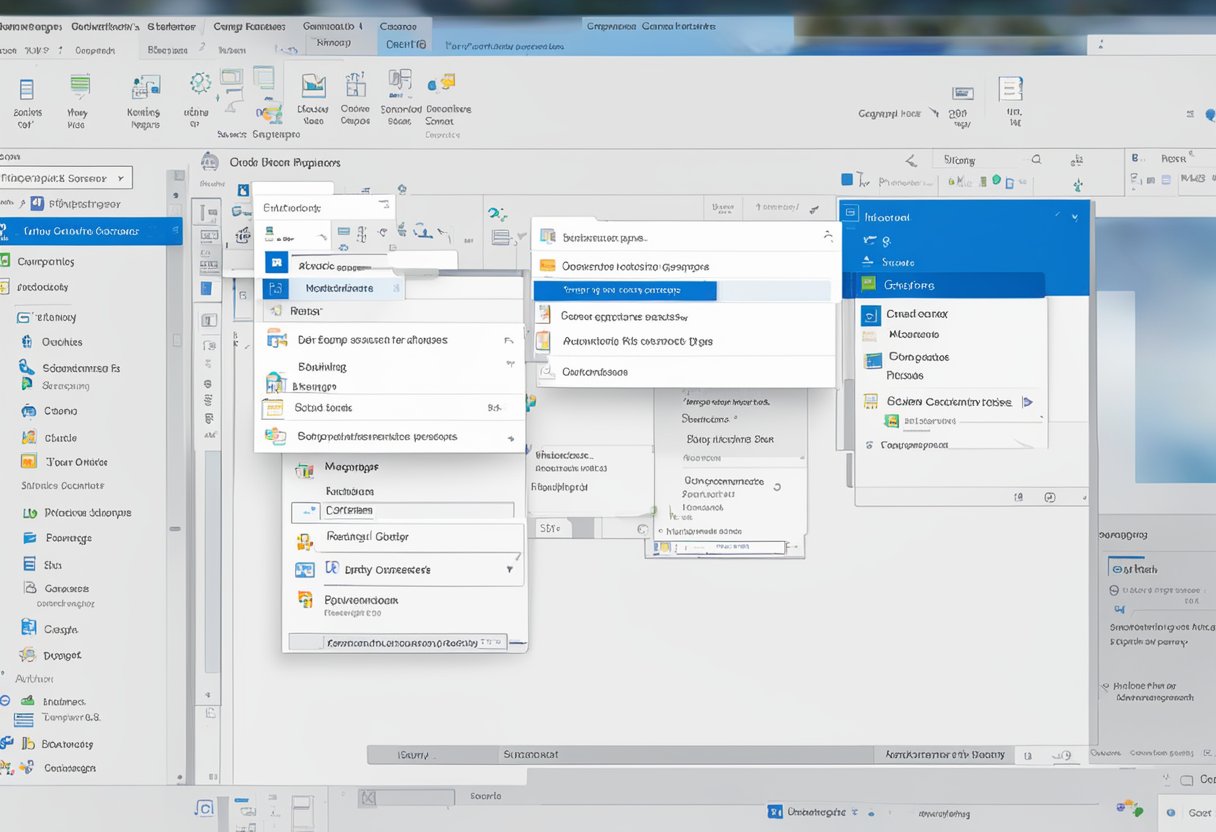Click the document page icon at ribbon's right side
Viewport: 1216px width, 832px height.
[1011, 89]
